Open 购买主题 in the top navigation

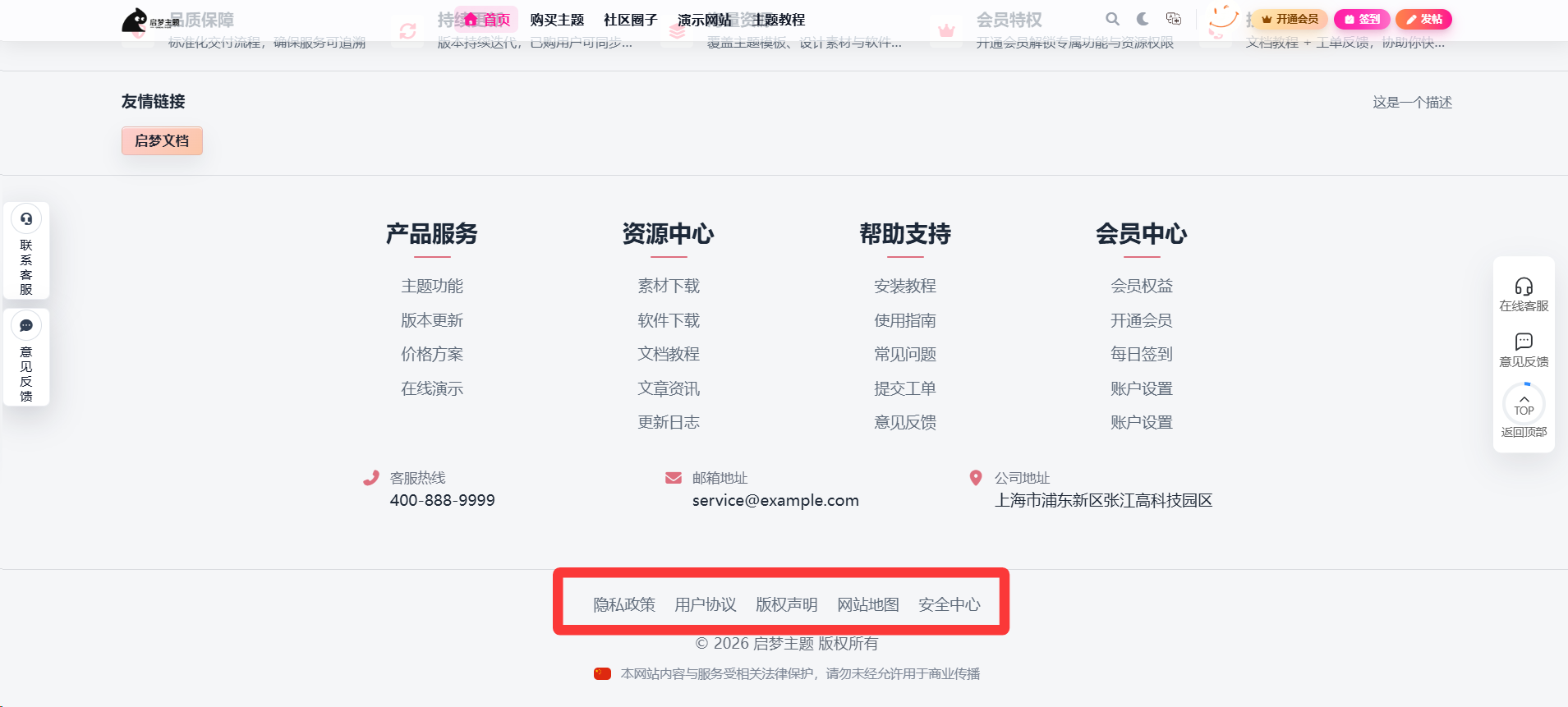557,20
